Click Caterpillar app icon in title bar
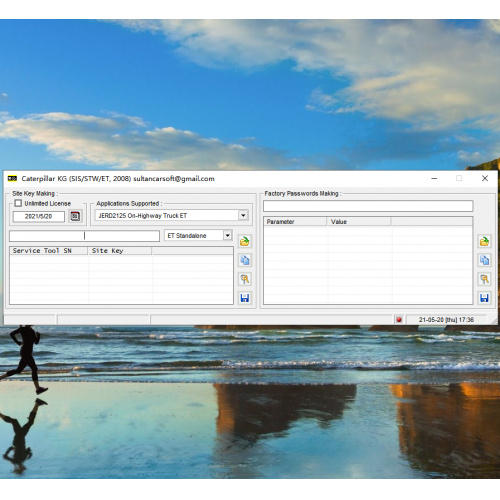This screenshot has height=500, width=500. click(12, 179)
